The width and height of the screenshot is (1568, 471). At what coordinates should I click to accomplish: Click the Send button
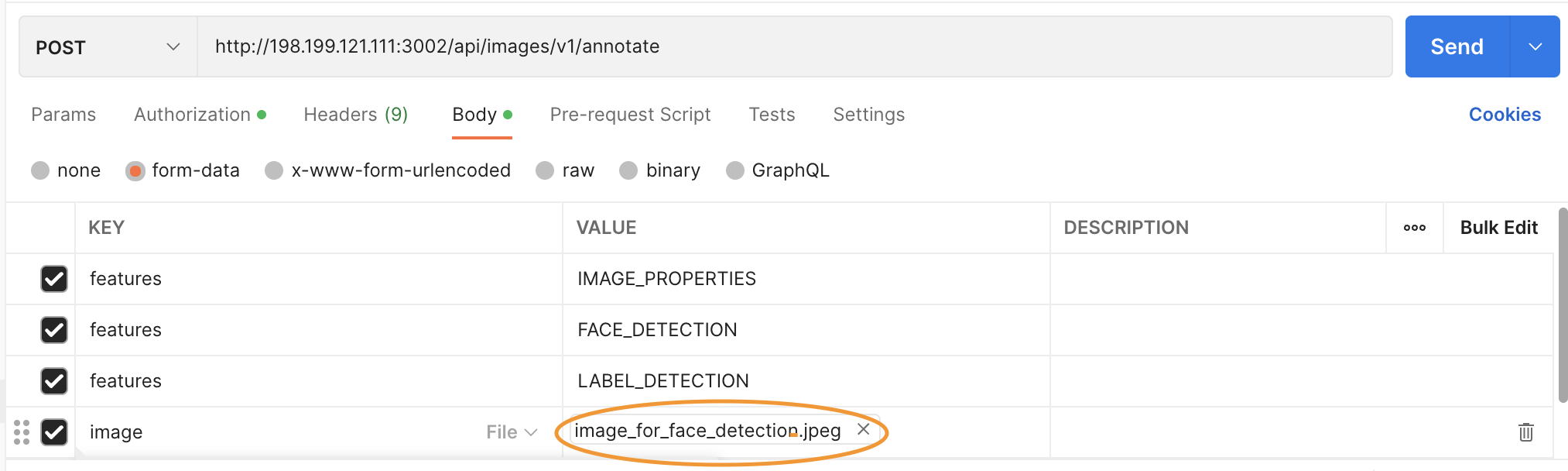click(x=1457, y=46)
